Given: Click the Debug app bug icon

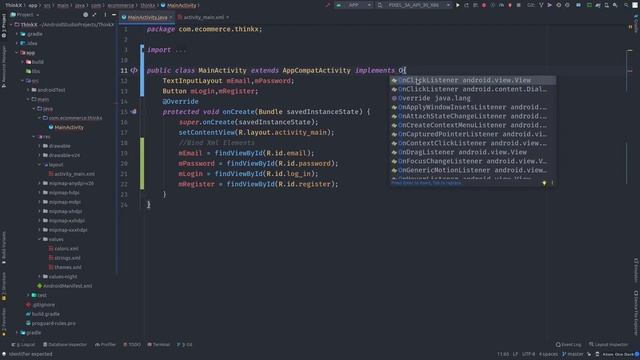Looking at the screenshot, I should click(484, 5).
